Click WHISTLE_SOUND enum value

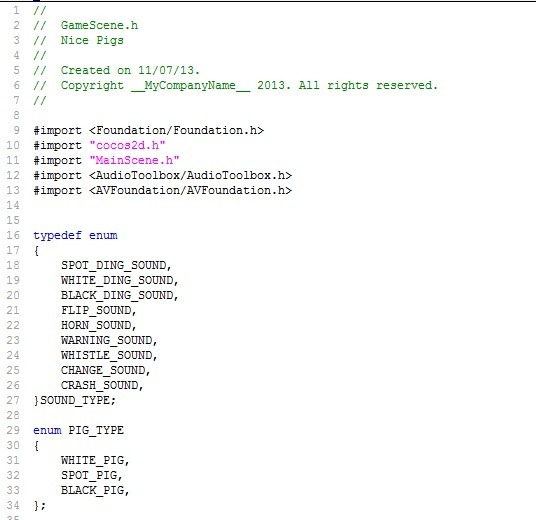click(107, 356)
